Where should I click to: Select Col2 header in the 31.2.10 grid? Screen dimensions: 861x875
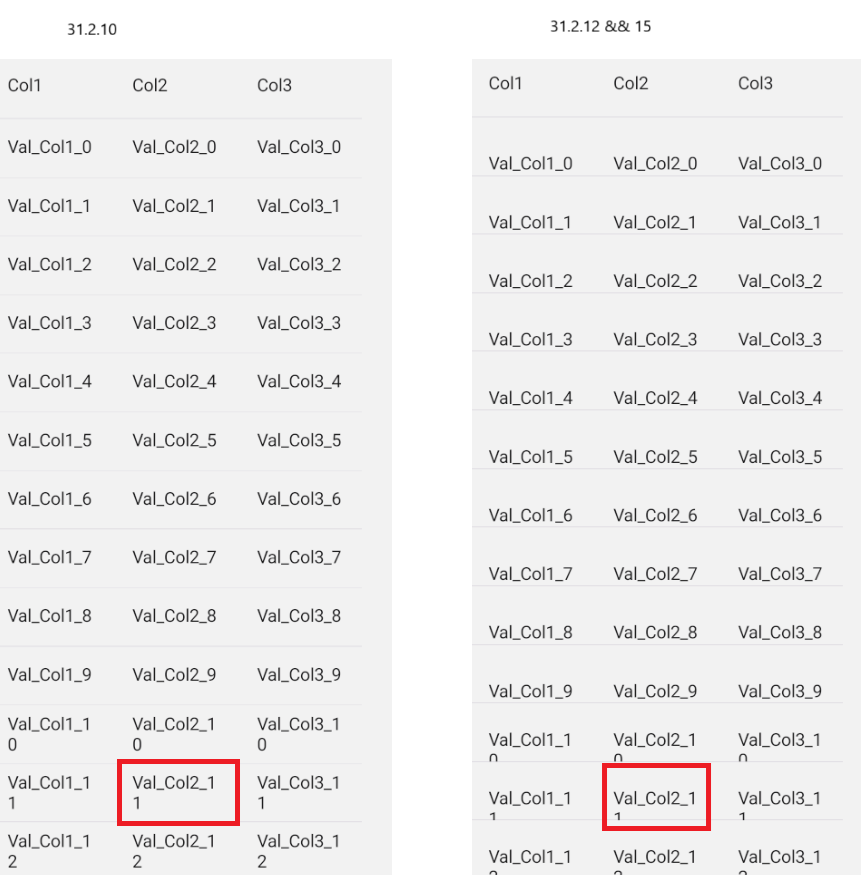tap(150, 86)
